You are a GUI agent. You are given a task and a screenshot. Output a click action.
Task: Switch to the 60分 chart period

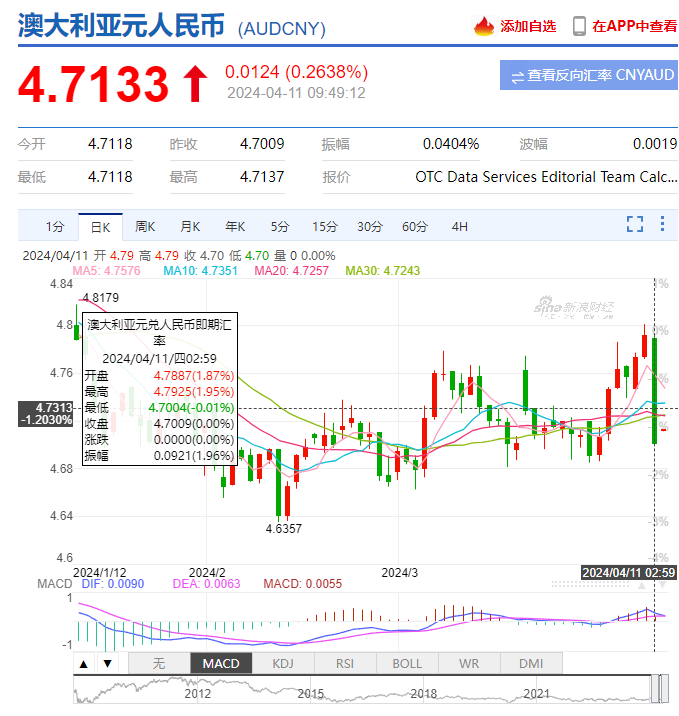[415, 226]
